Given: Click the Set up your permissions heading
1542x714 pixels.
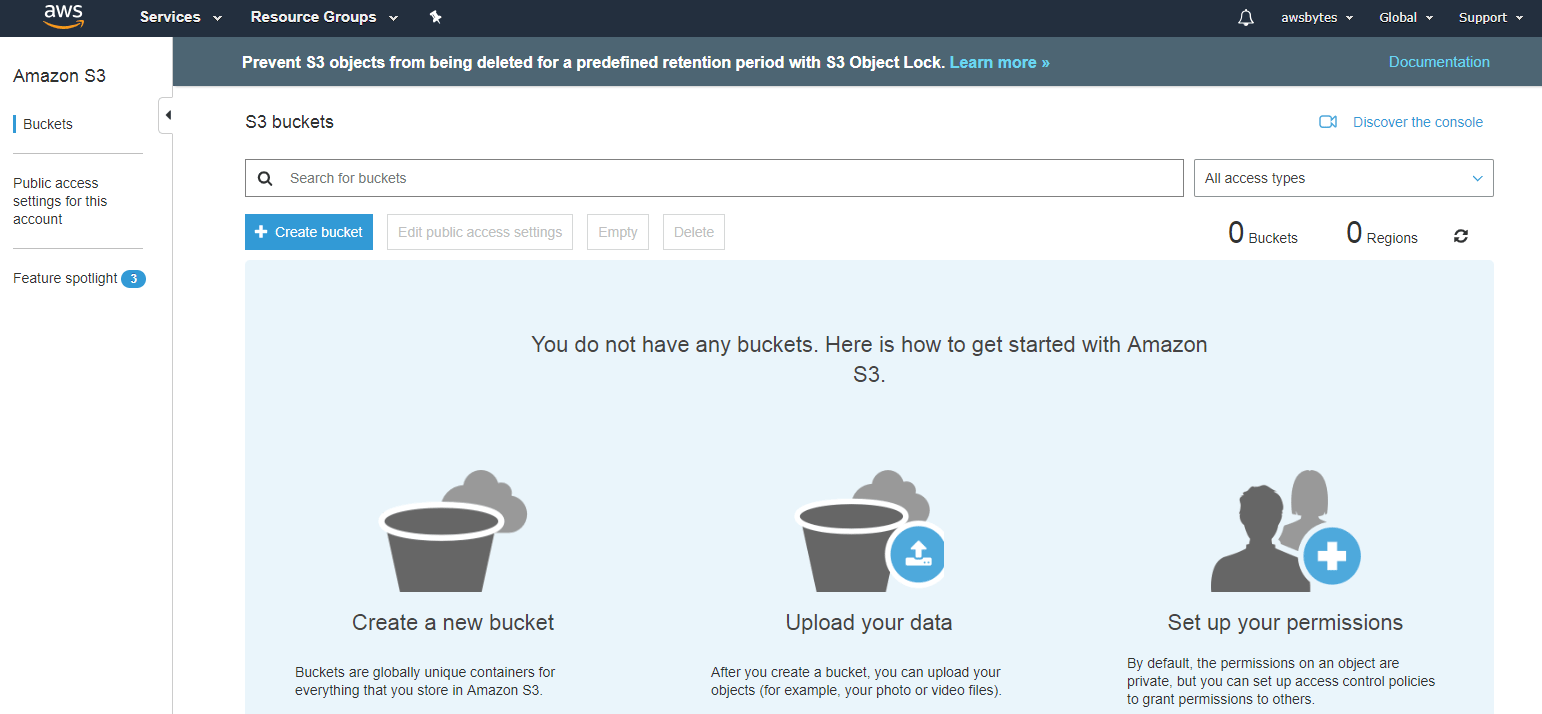Looking at the screenshot, I should pyautogui.click(x=1285, y=622).
